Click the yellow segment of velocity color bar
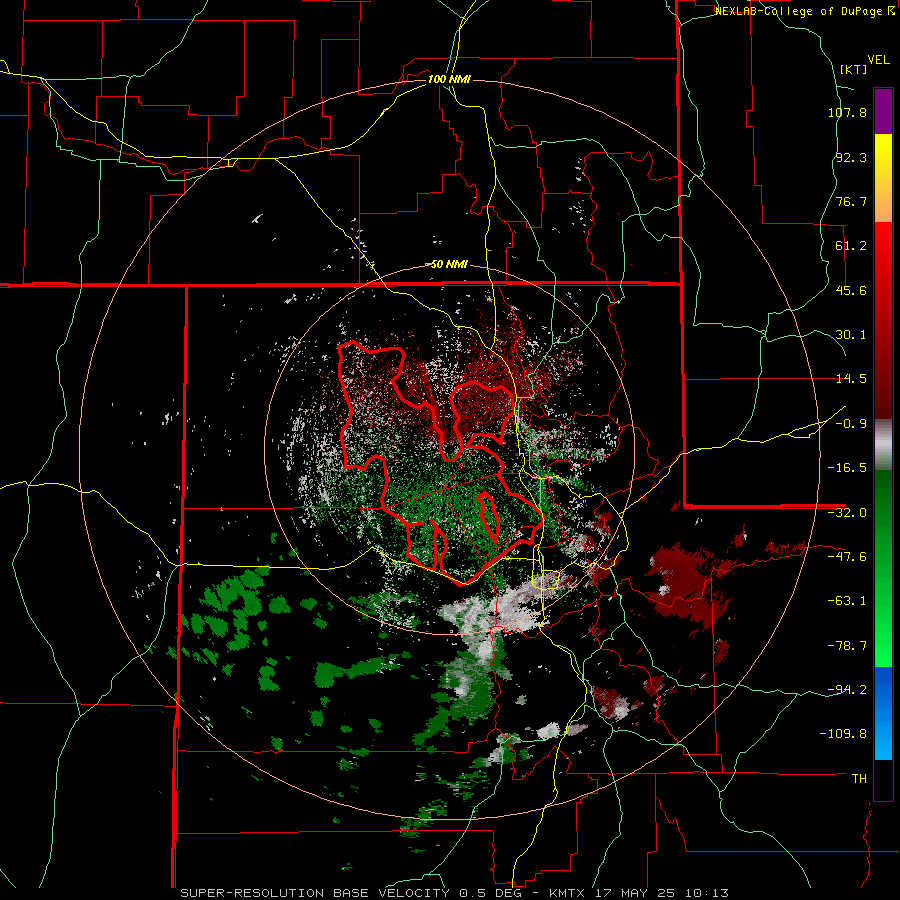This screenshot has width=900, height=900. point(883,178)
